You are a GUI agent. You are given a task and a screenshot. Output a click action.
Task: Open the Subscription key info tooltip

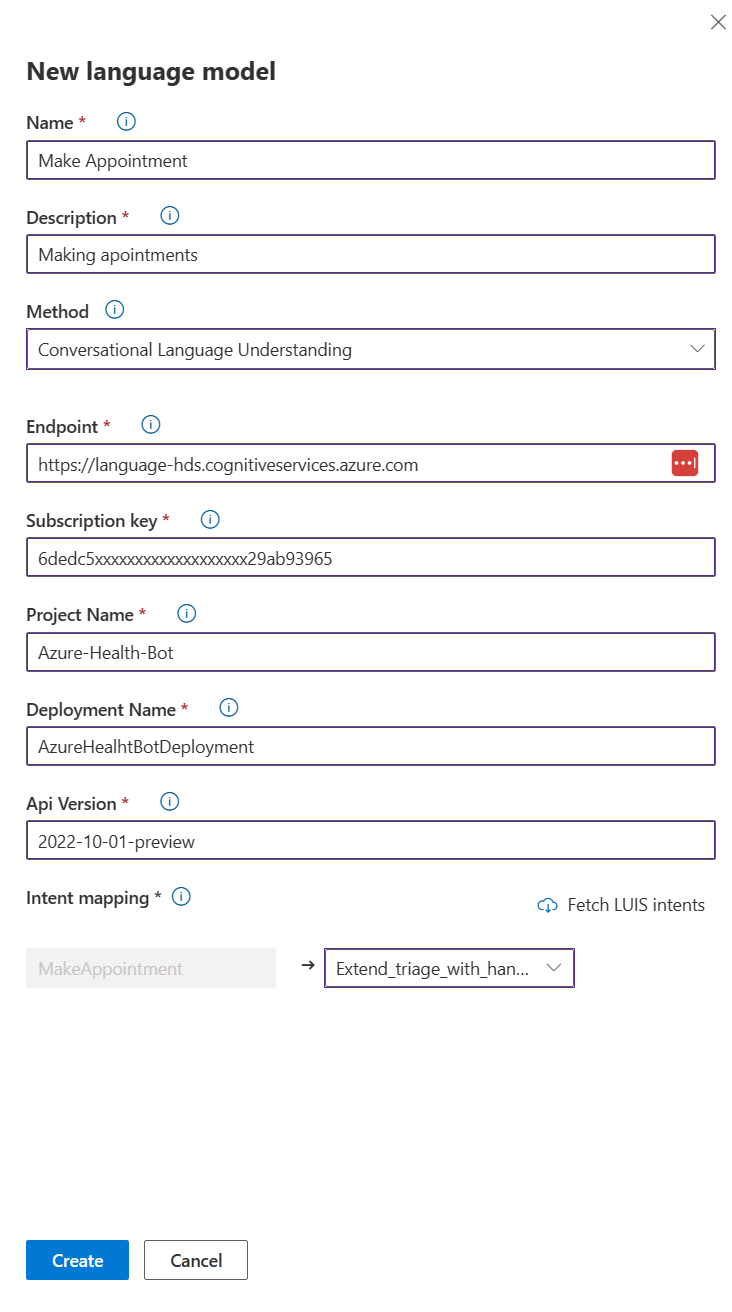pyautogui.click(x=210, y=519)
